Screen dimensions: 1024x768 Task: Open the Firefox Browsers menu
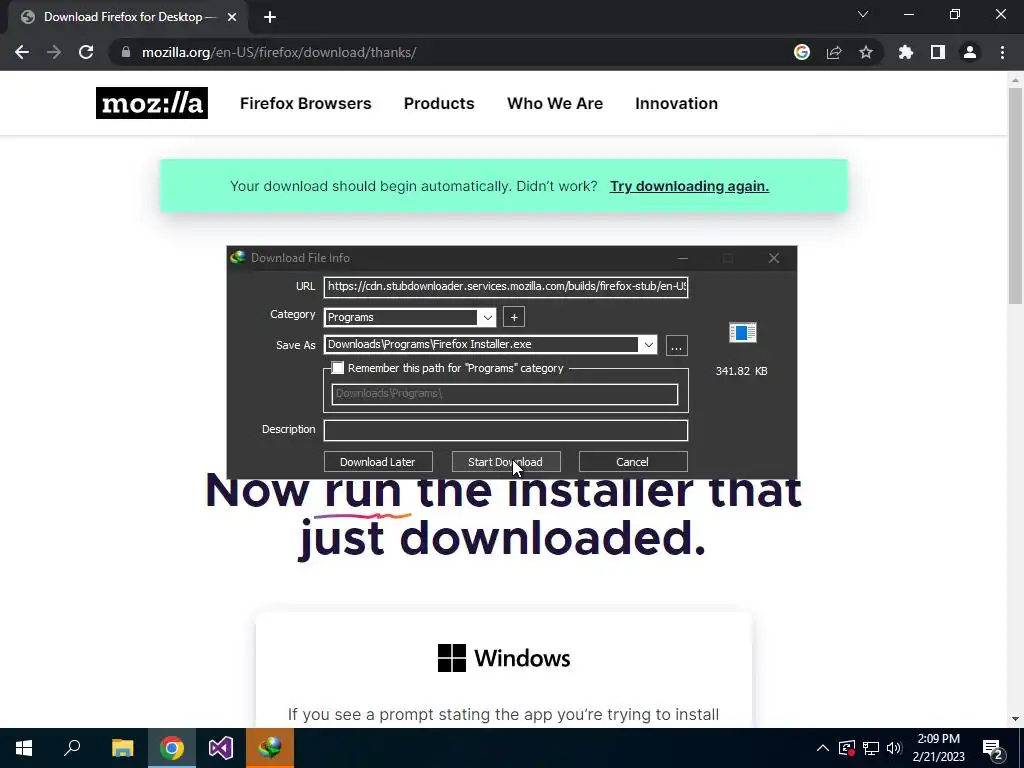coord(306,103)
